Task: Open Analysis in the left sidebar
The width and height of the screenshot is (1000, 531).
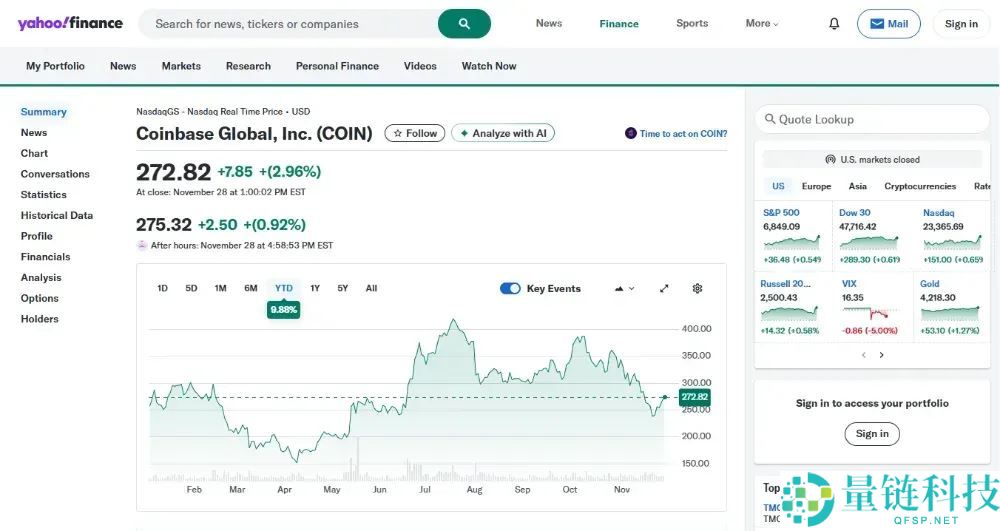Action: tap(41, 277)
